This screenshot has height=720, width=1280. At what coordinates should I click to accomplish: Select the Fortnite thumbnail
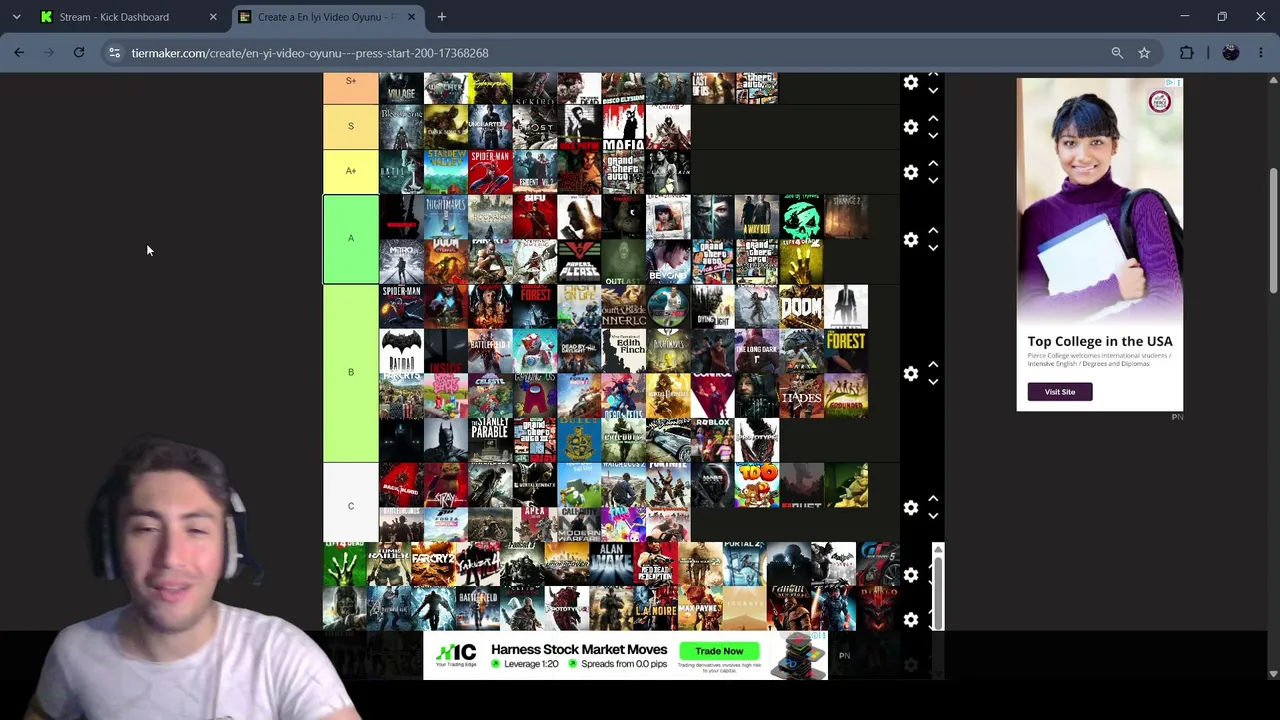tap(668, 484)
